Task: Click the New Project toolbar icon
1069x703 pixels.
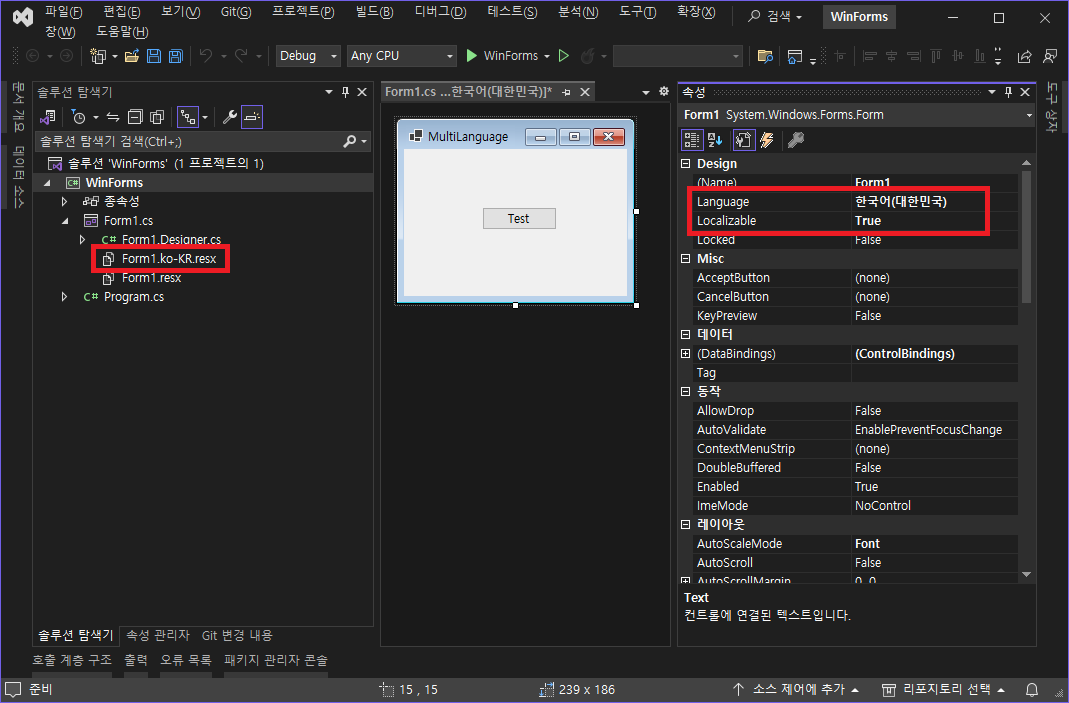Action: [x=99, y=56]
